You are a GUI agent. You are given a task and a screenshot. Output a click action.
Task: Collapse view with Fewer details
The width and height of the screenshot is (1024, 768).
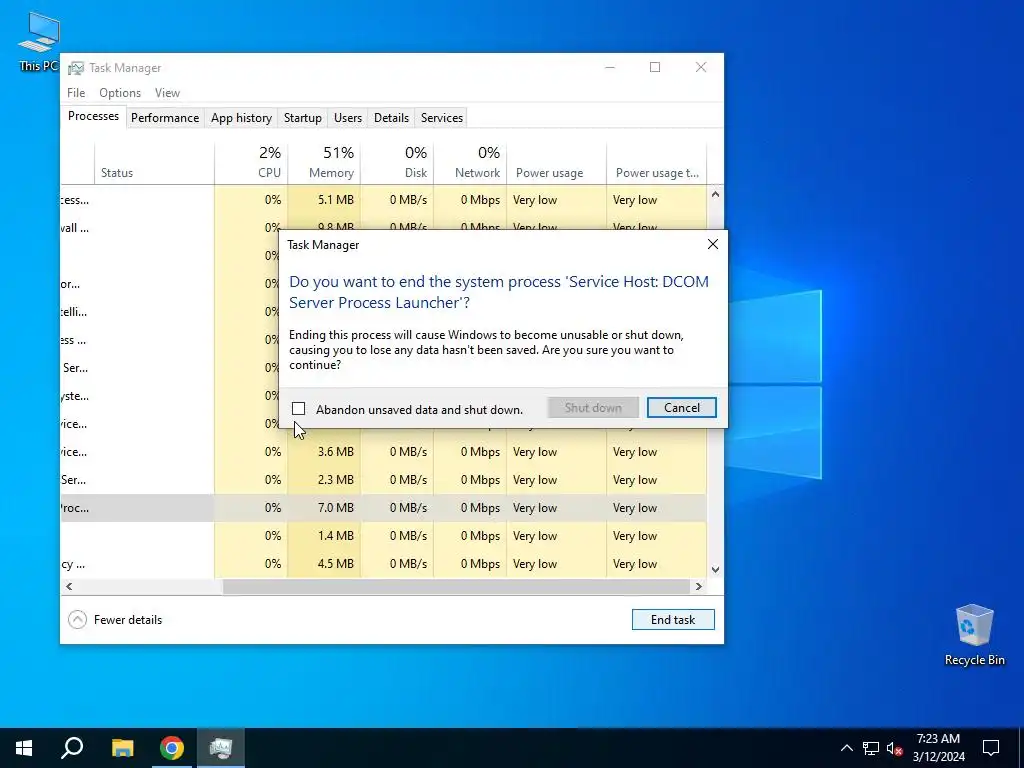(x=115, y=620)
